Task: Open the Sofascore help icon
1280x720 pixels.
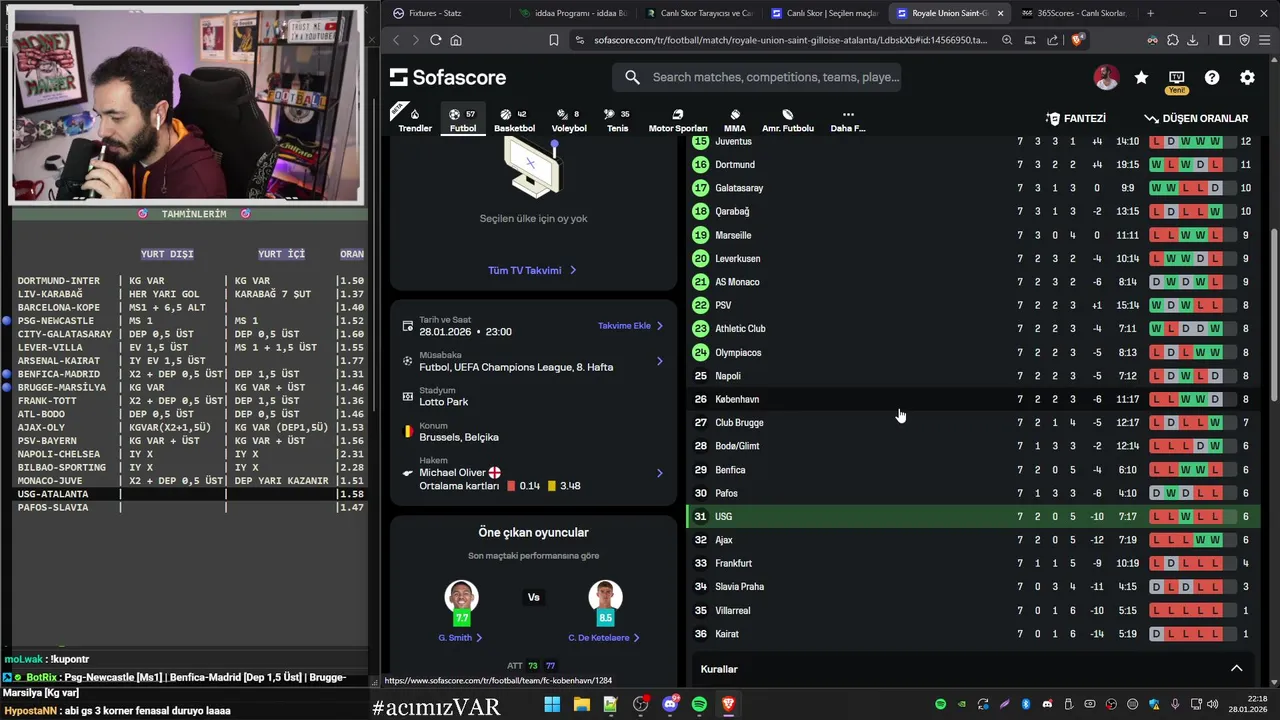Action: click(1212, 77)
